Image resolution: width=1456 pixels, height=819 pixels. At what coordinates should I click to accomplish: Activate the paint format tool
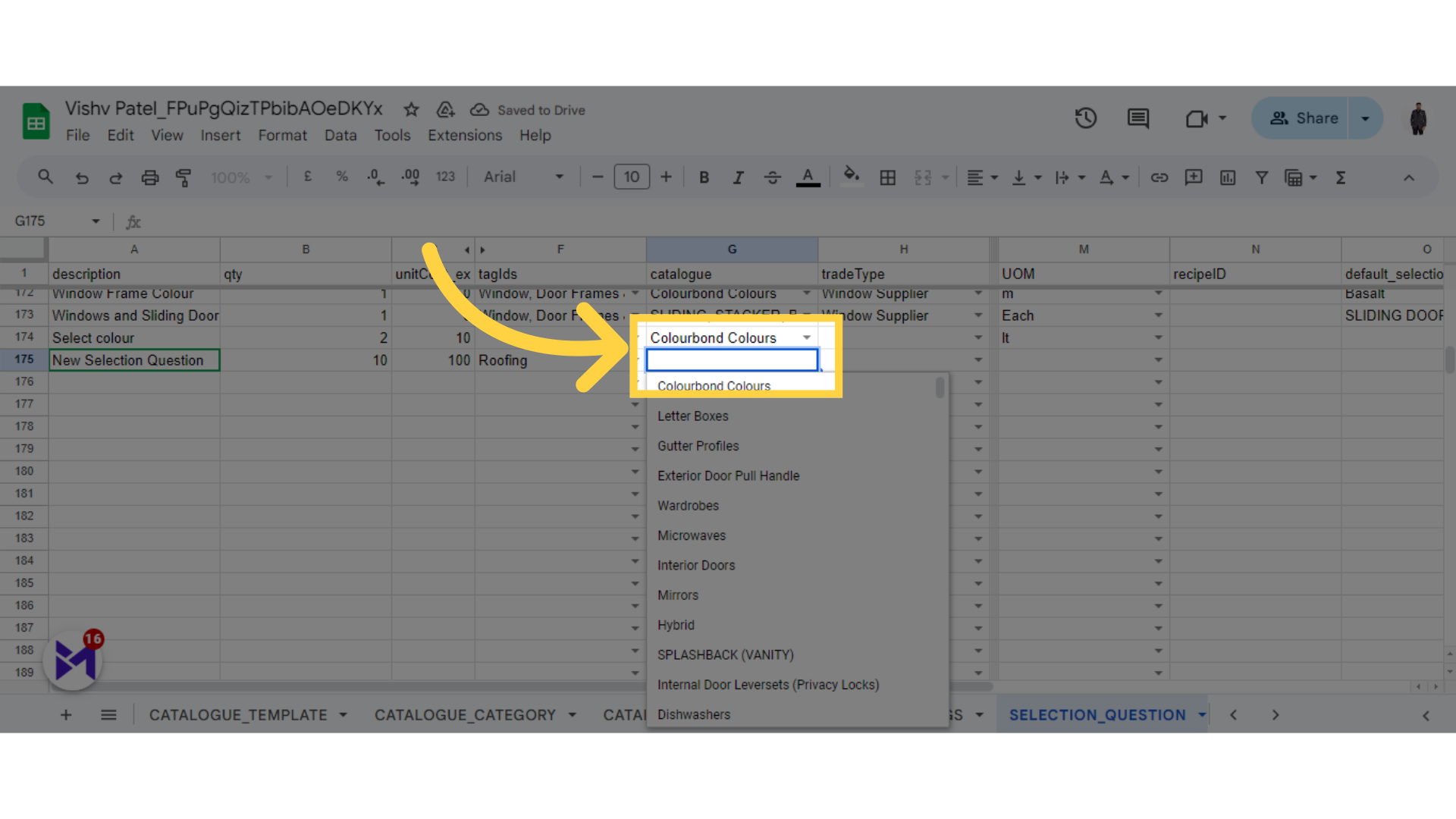point(184,177)
